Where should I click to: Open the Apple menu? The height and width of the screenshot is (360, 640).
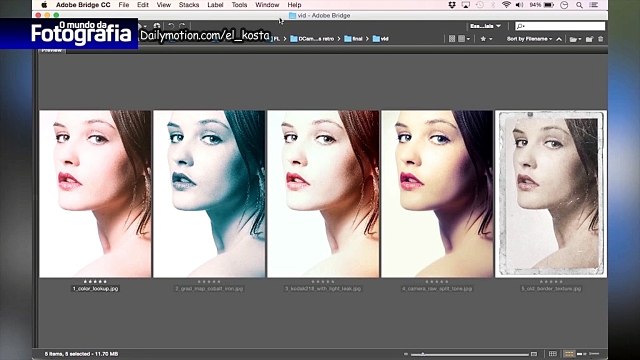point(44,5)
